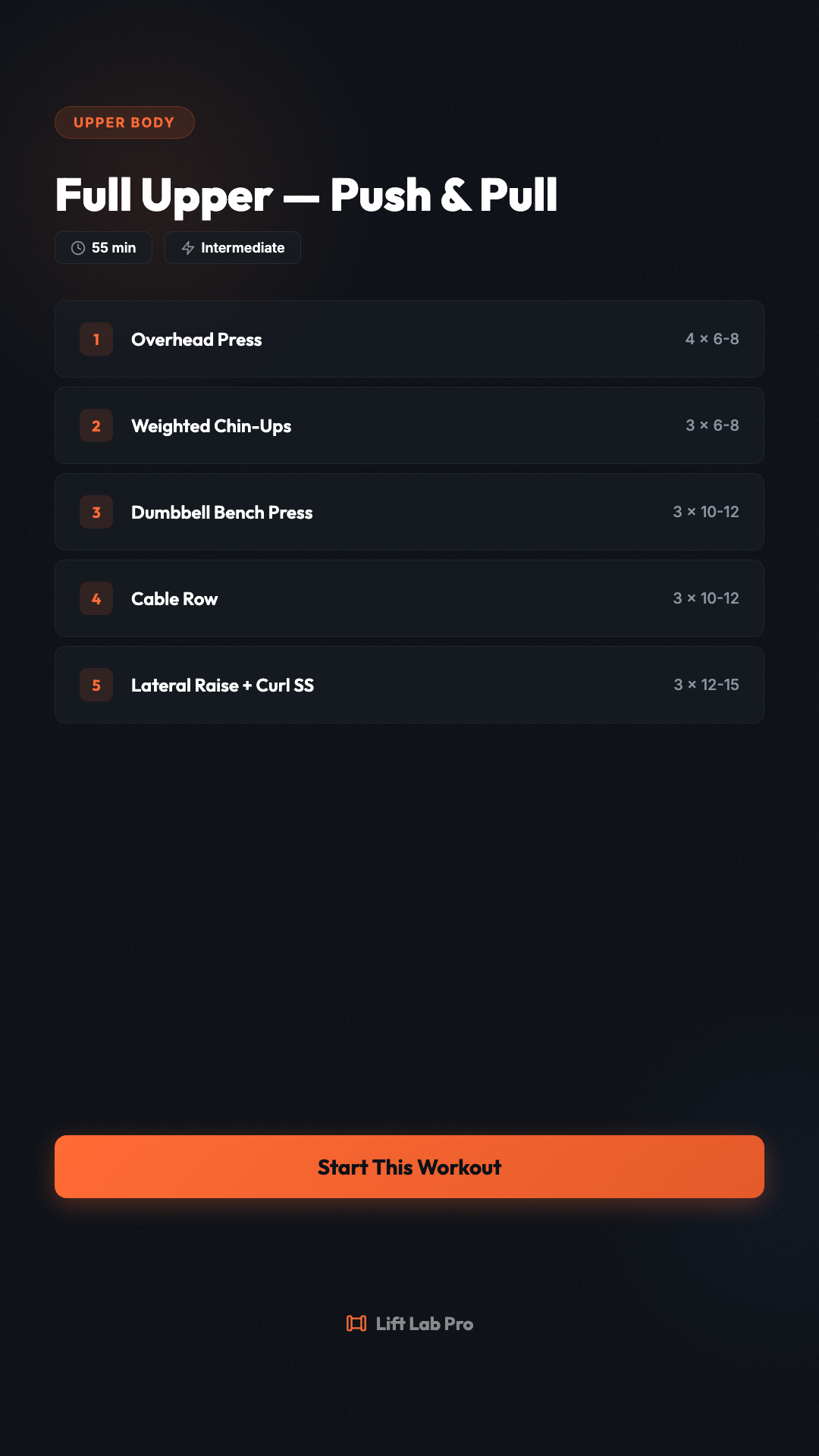
Task: Tap the number 2 exercise badge
Action: point(96,425)
